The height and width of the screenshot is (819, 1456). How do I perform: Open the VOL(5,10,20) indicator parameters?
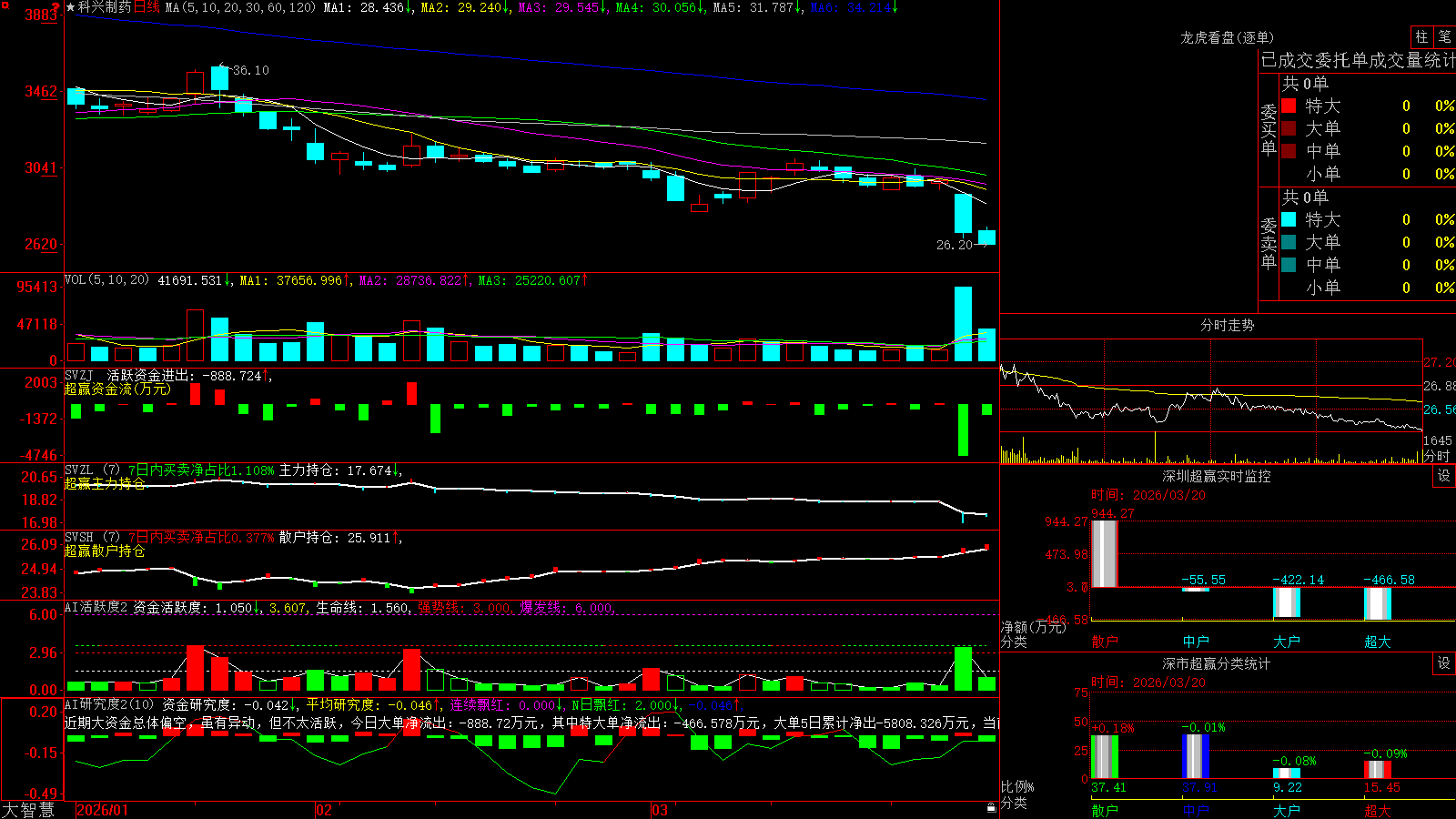pos(106,280)
